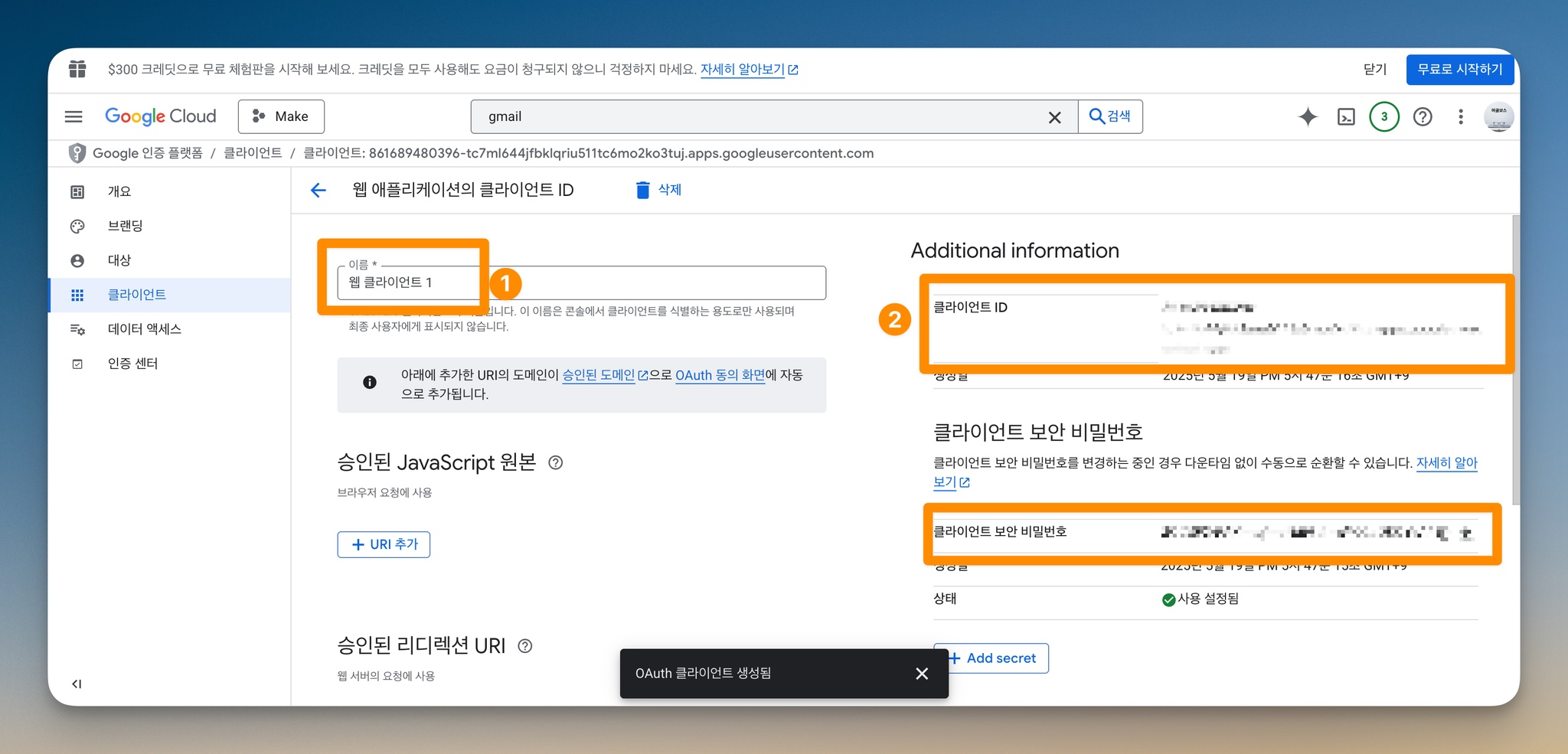This screenshot has width=1568, height=754.
Task: Click the URI 추가 button
Action: [x=384, y=544]
